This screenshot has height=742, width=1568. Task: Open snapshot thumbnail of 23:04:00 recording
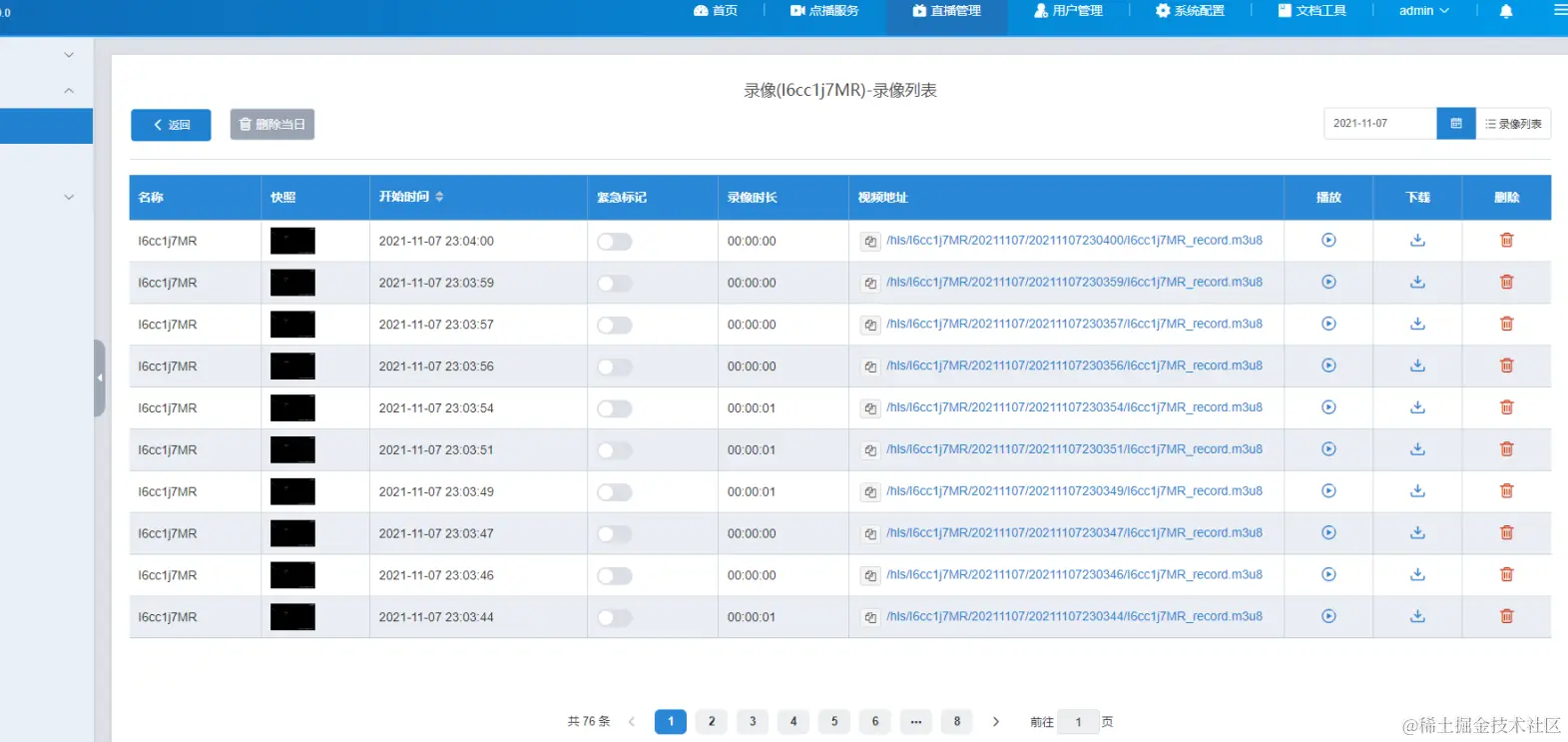point(292,241)
